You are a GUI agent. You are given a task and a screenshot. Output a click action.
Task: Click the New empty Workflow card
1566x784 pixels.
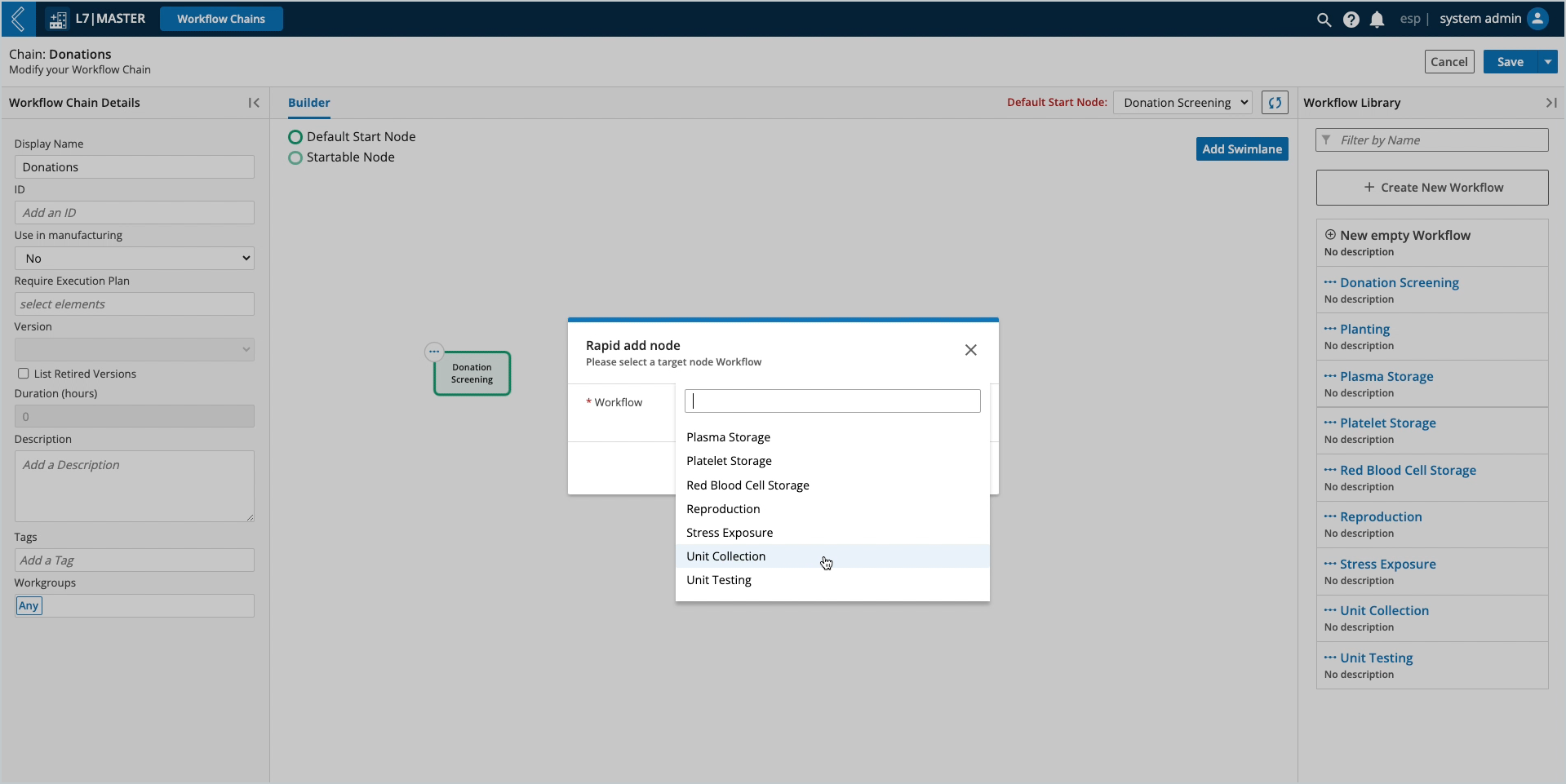(x=1432, y=242)
